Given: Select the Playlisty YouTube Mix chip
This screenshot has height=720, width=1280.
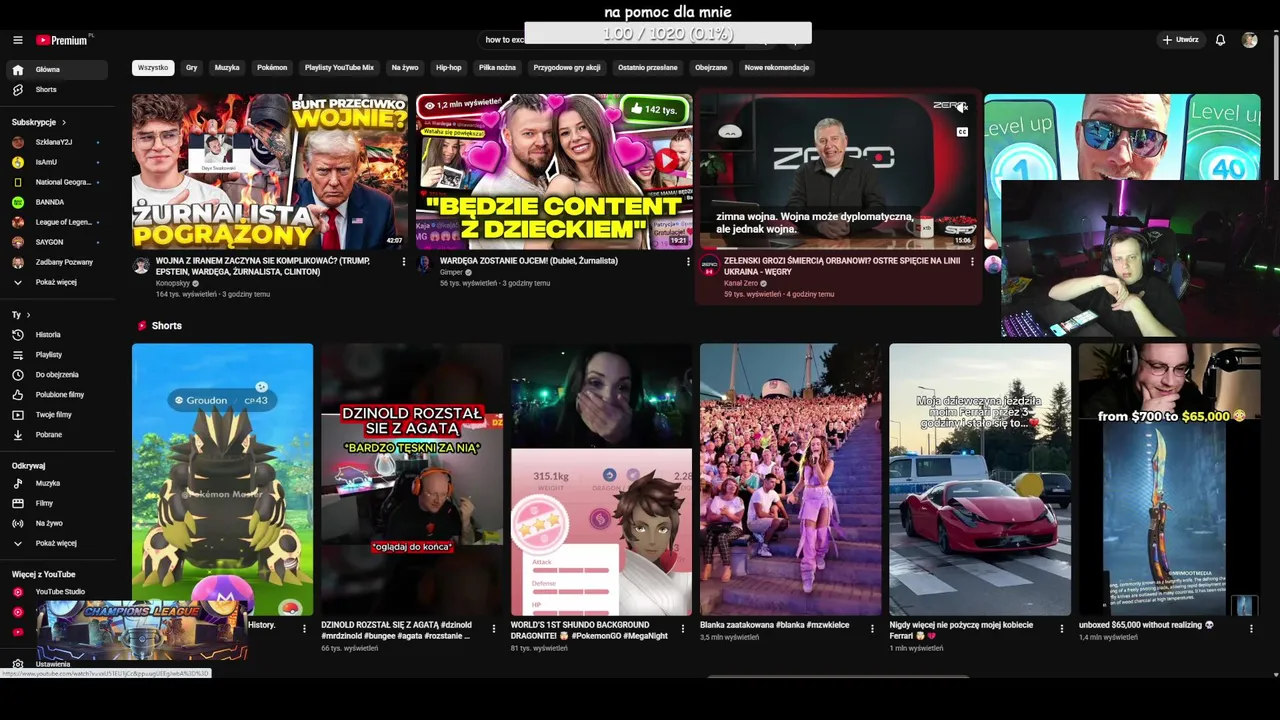Looking at the screenshot, I should (x=339, y=68).
